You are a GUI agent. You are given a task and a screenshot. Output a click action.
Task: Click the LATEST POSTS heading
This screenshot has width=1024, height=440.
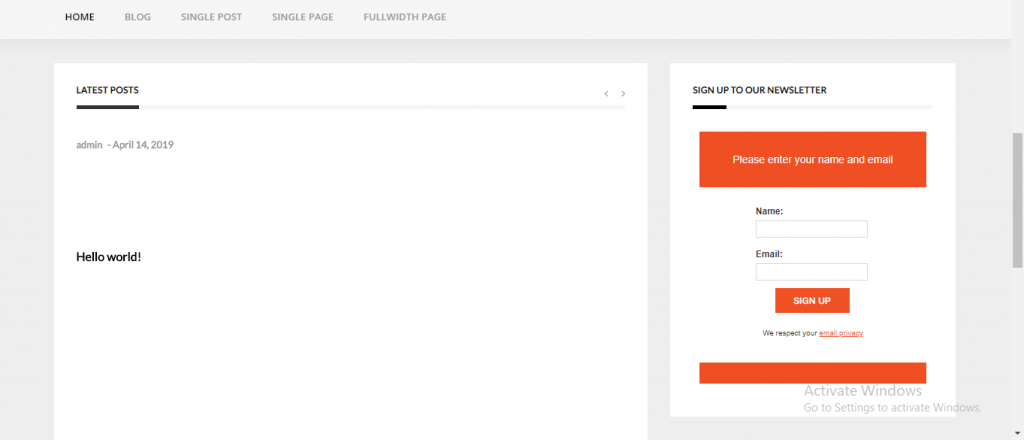click(108, 90)
